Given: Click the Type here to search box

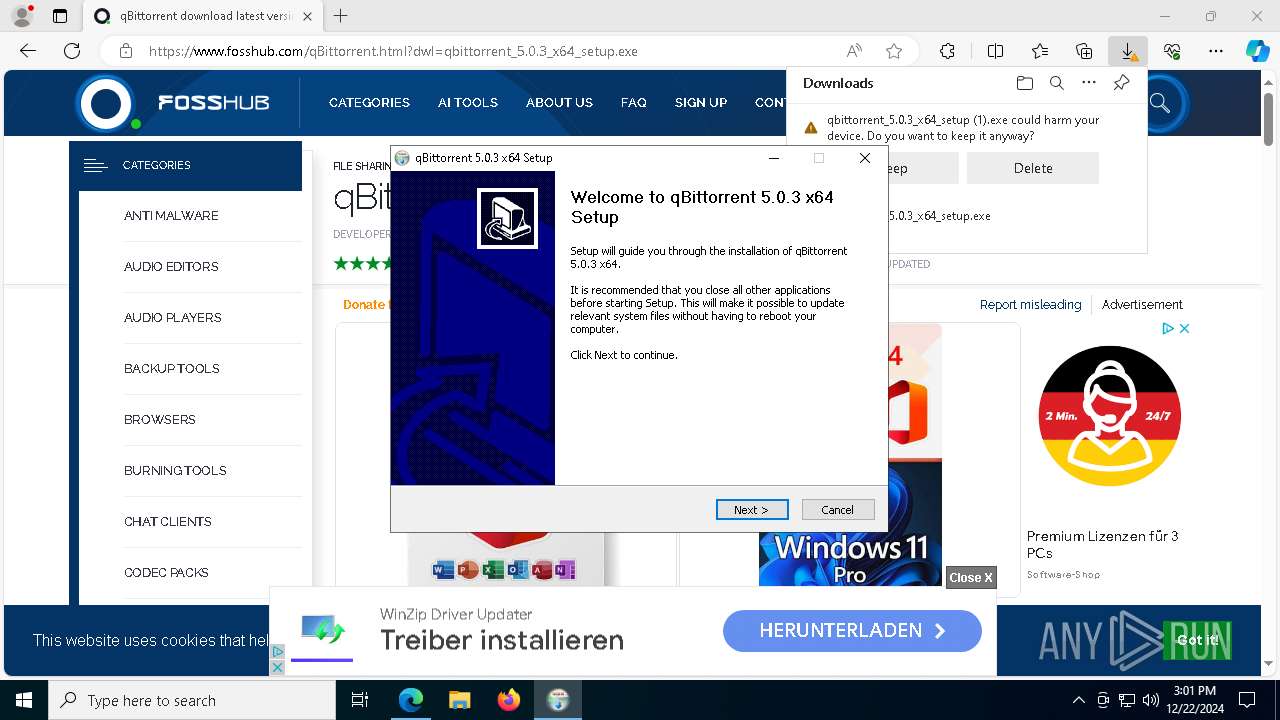Looking at the screenshot, I should click(x=192, y=701).
